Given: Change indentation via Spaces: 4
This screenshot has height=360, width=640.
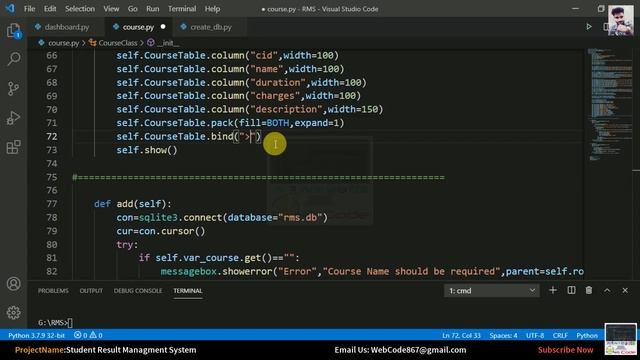Looking at the screenshot, I should tap(503, 335).
